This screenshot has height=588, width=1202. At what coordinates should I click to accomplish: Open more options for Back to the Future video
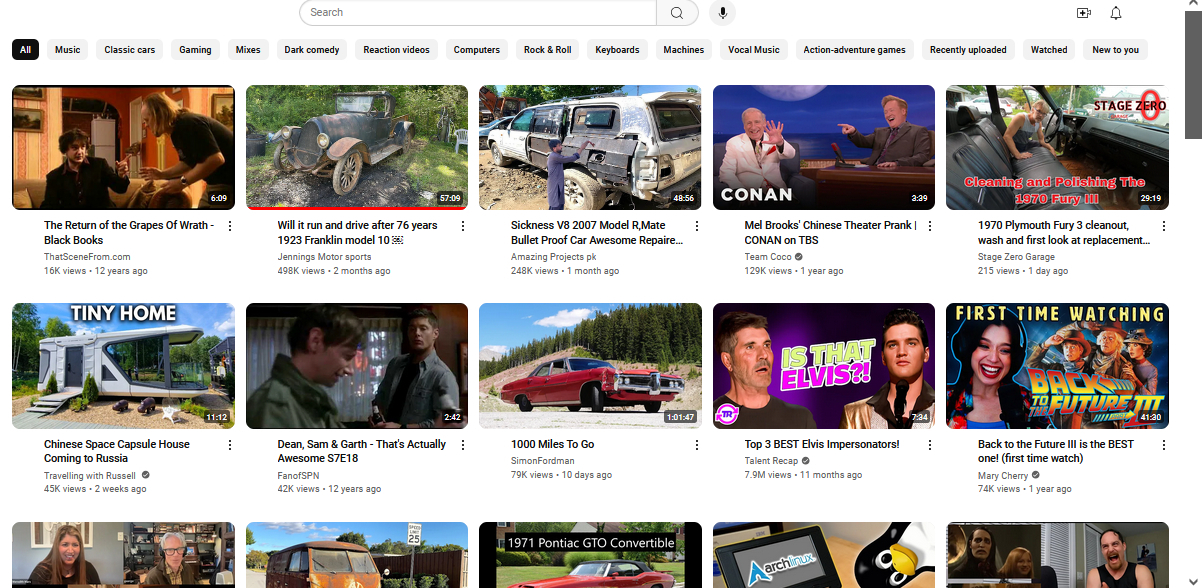(1163, 445)
